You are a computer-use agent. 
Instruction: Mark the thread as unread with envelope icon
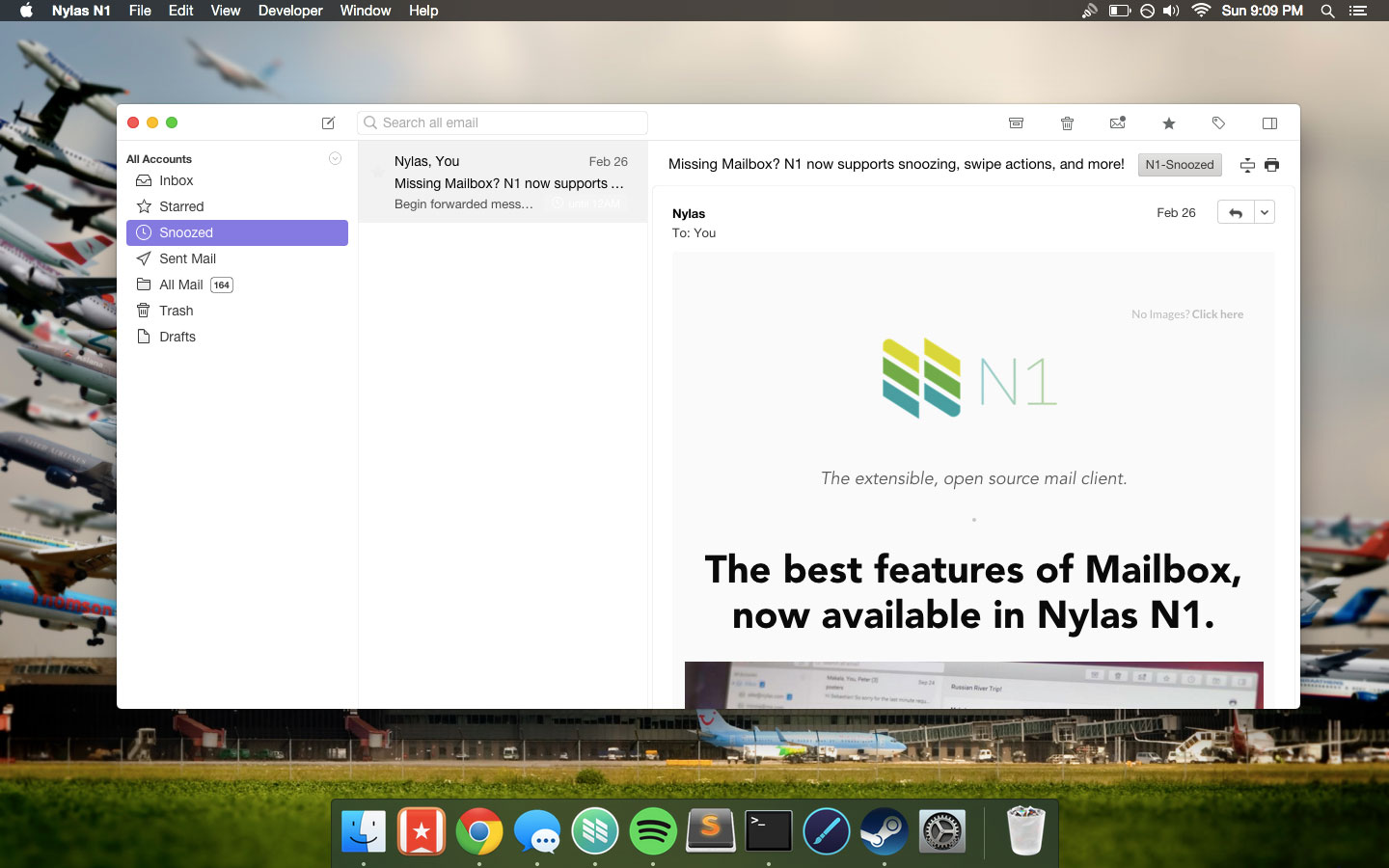(x=1118, y=122)
